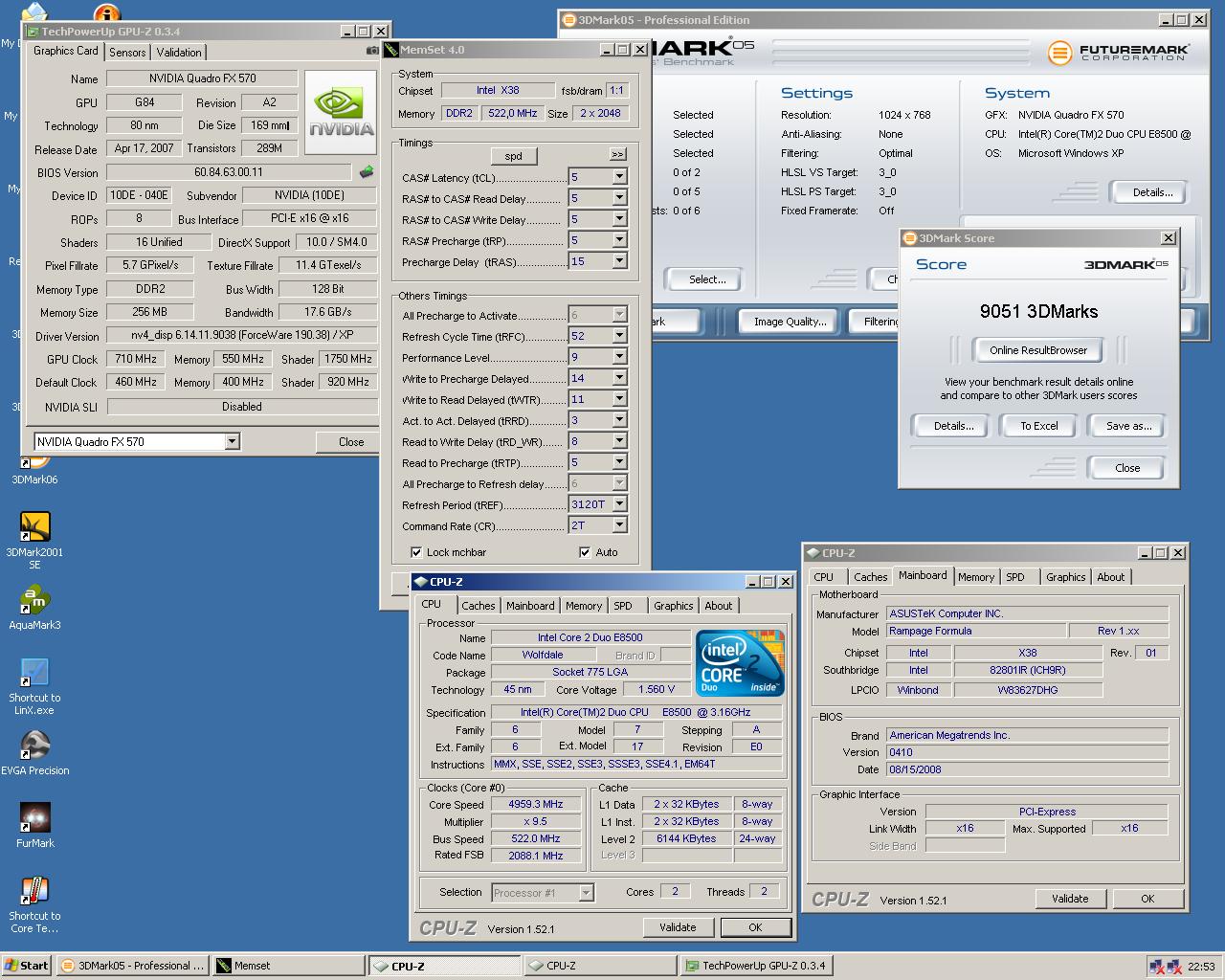Click Image Quality... button in 3DMark05
The width and height of the screenshot is (1225, 980).
click(791, 322)
